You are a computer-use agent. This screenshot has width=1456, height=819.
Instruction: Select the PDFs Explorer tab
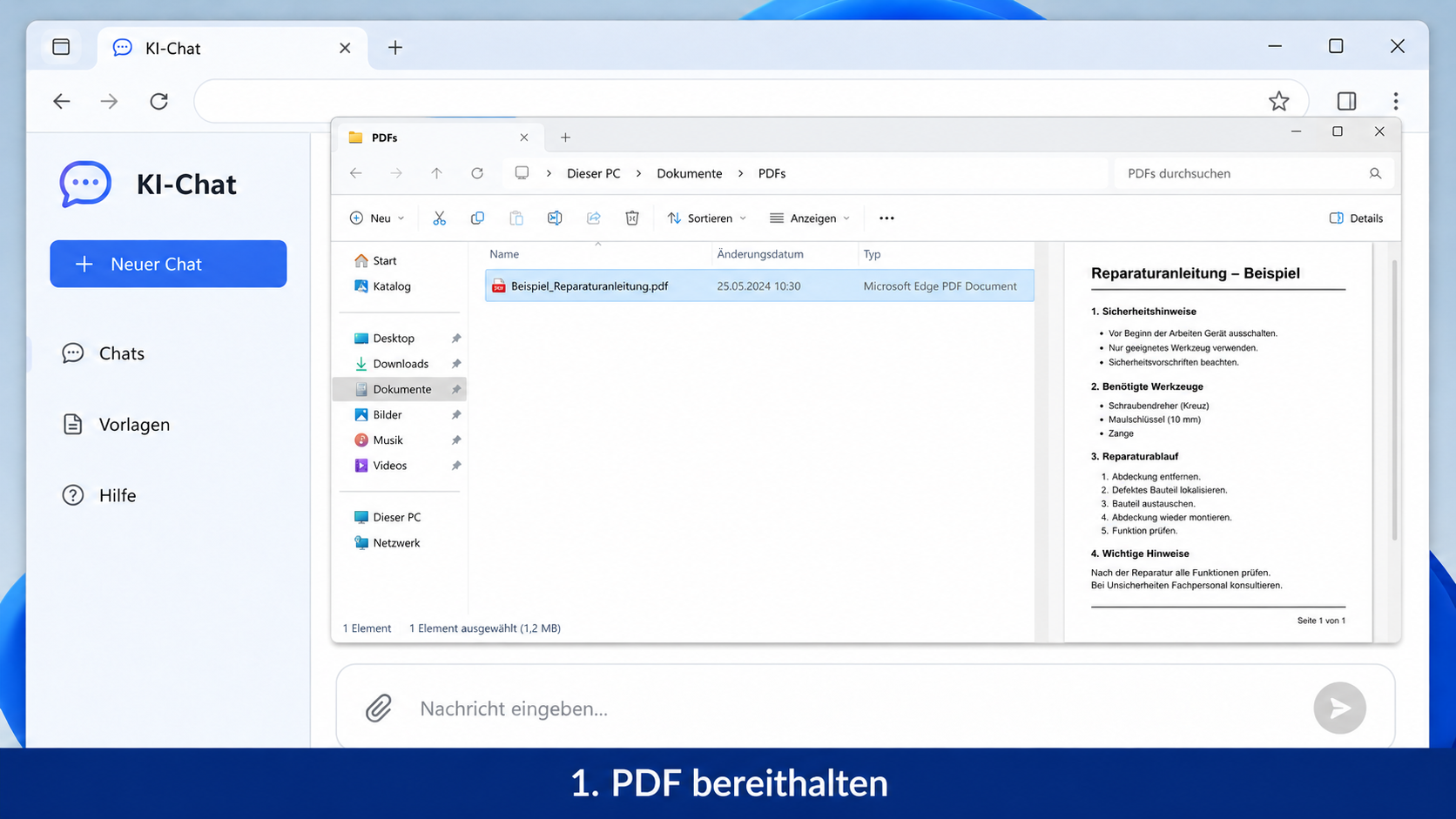pyautogui.click(x=438, y=138)
